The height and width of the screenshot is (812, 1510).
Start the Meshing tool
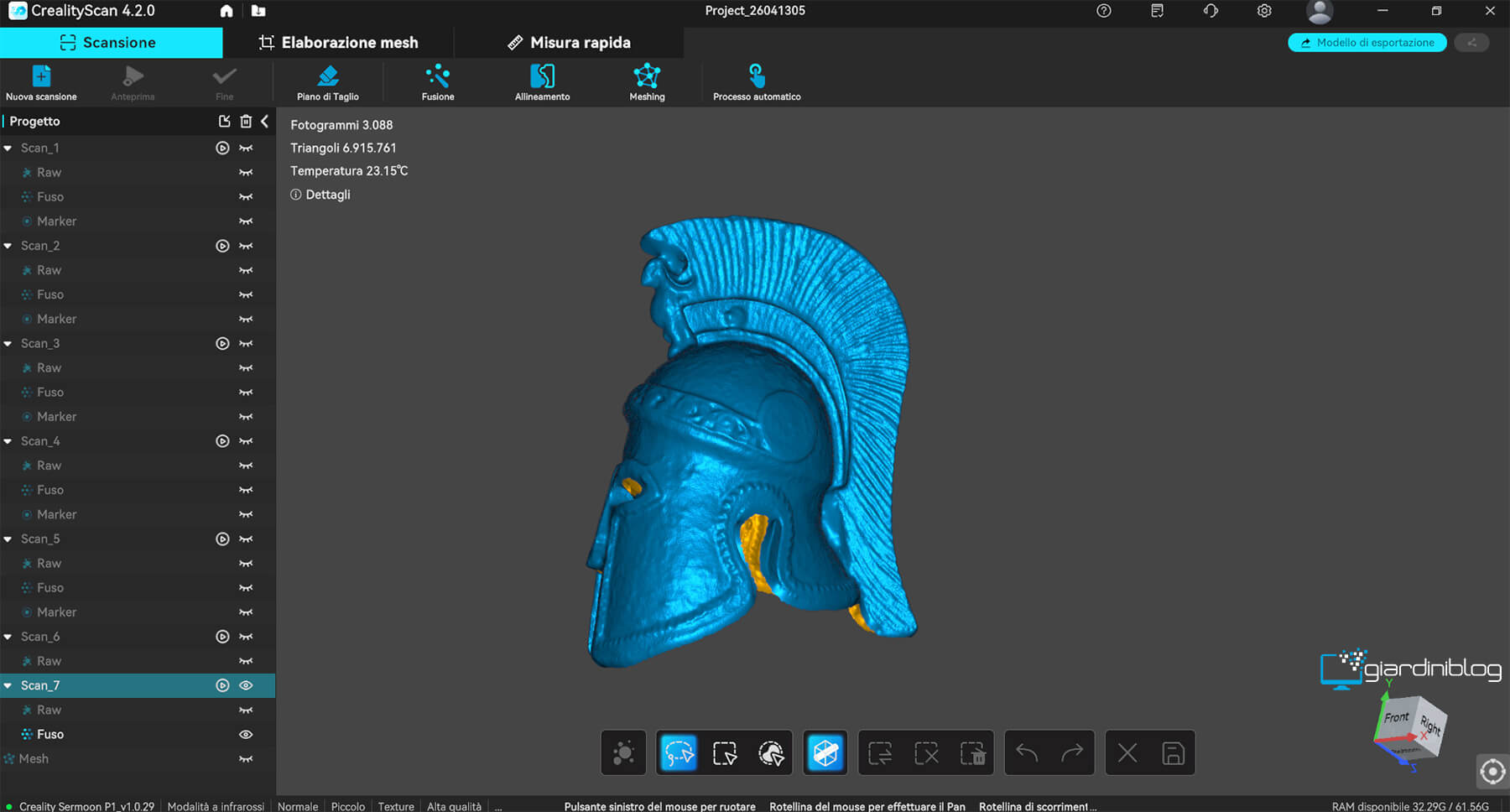(647, 76)
